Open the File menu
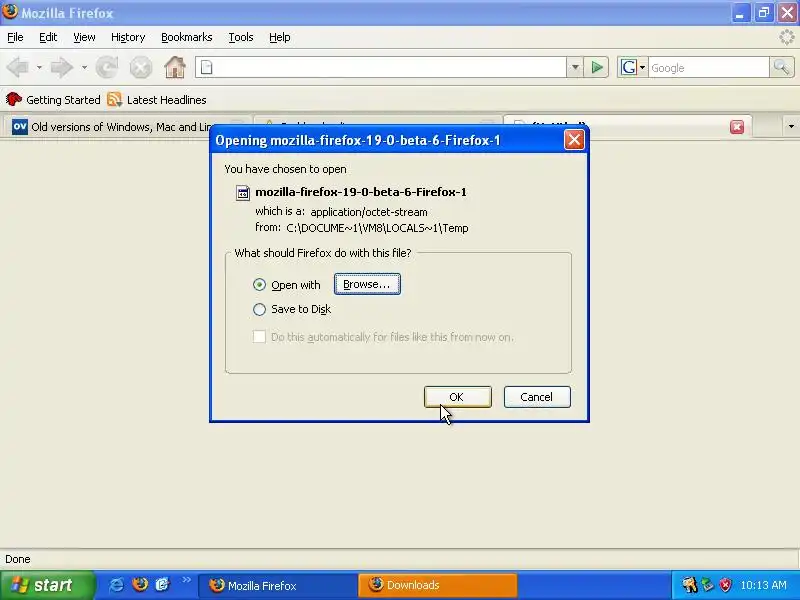Viewport: 800px width, 600px height. point(15,37)
